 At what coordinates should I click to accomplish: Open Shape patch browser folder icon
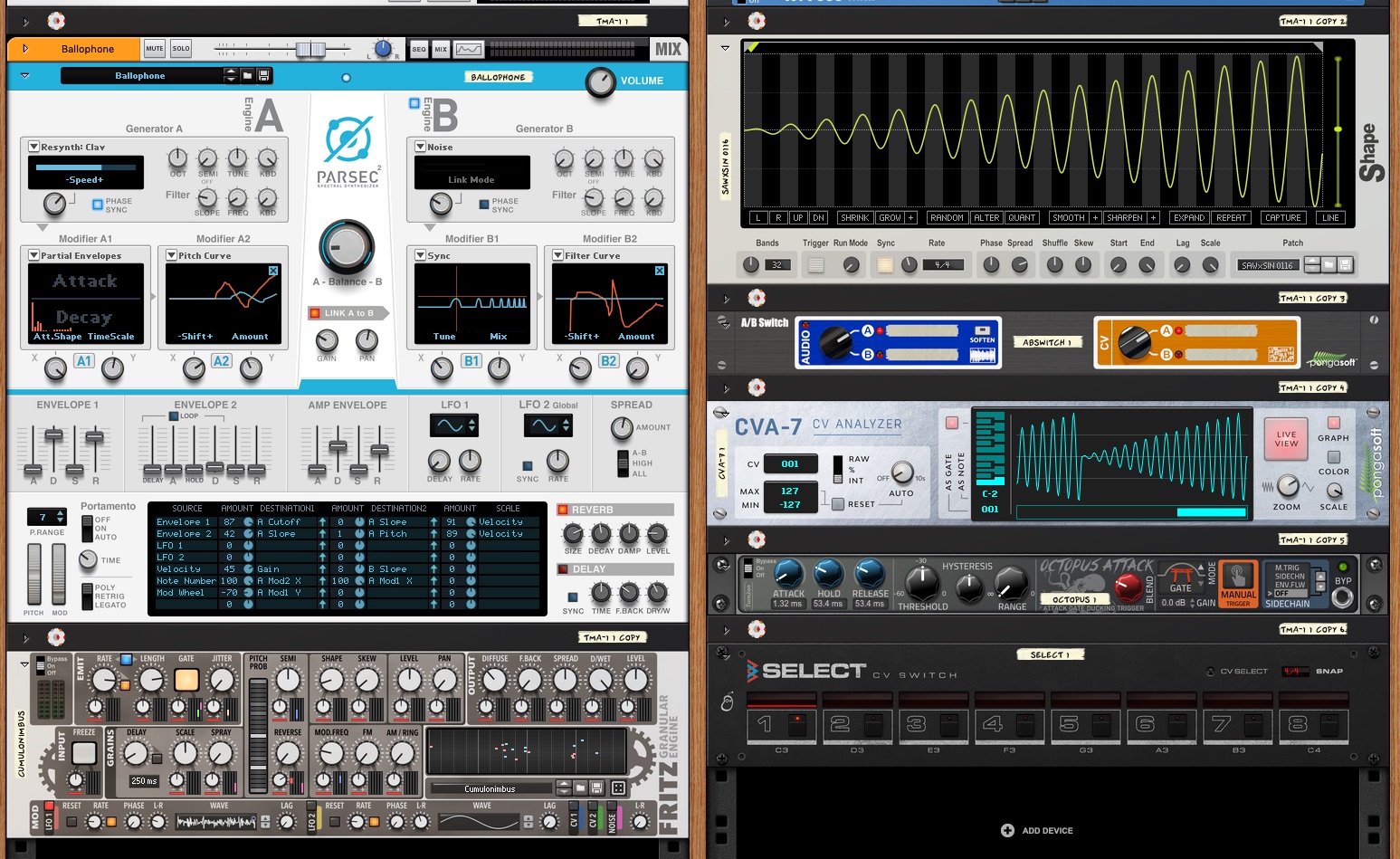tap(1329, 265)
